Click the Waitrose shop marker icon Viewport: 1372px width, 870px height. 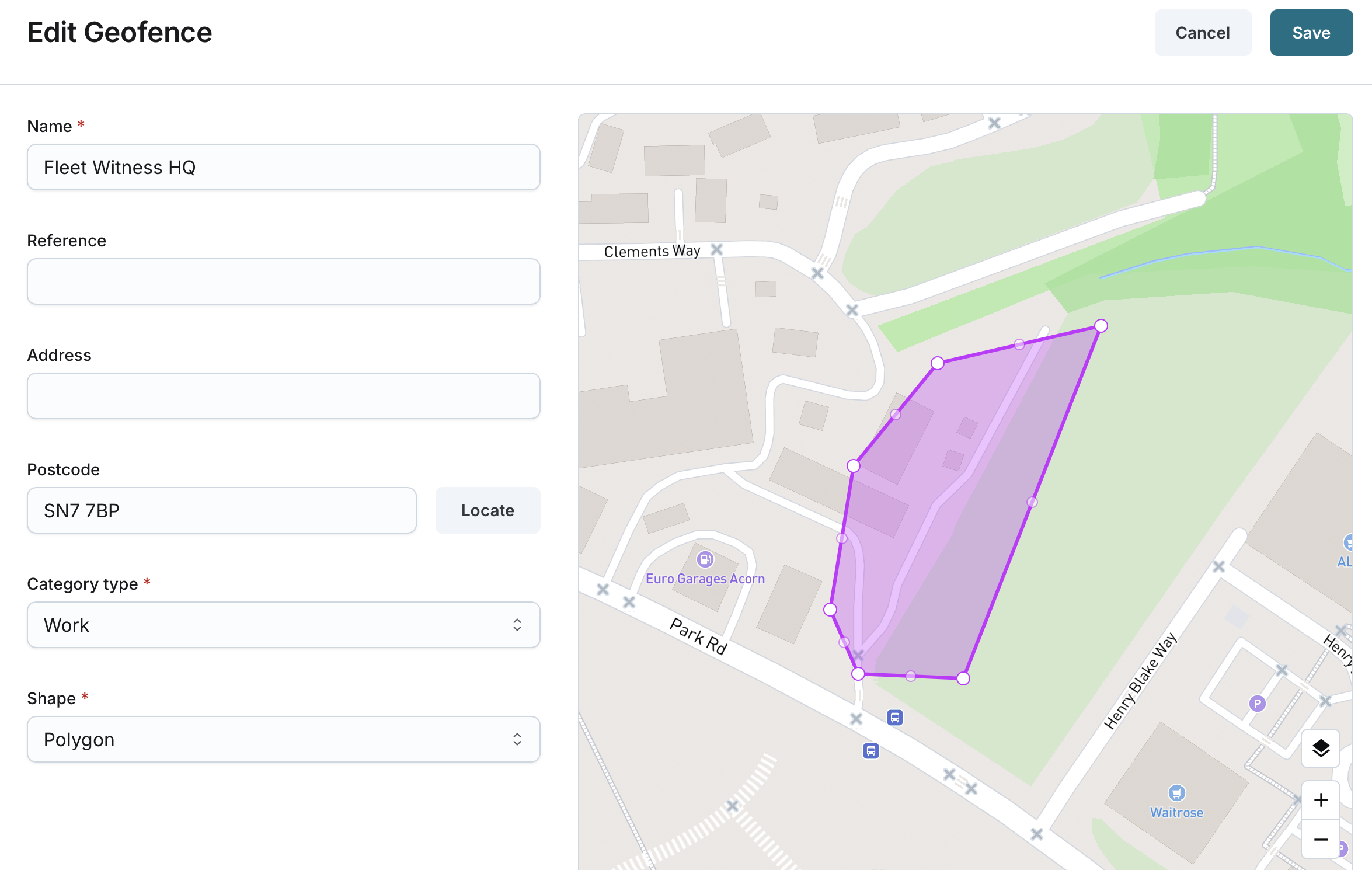[x=1176, y=792]
